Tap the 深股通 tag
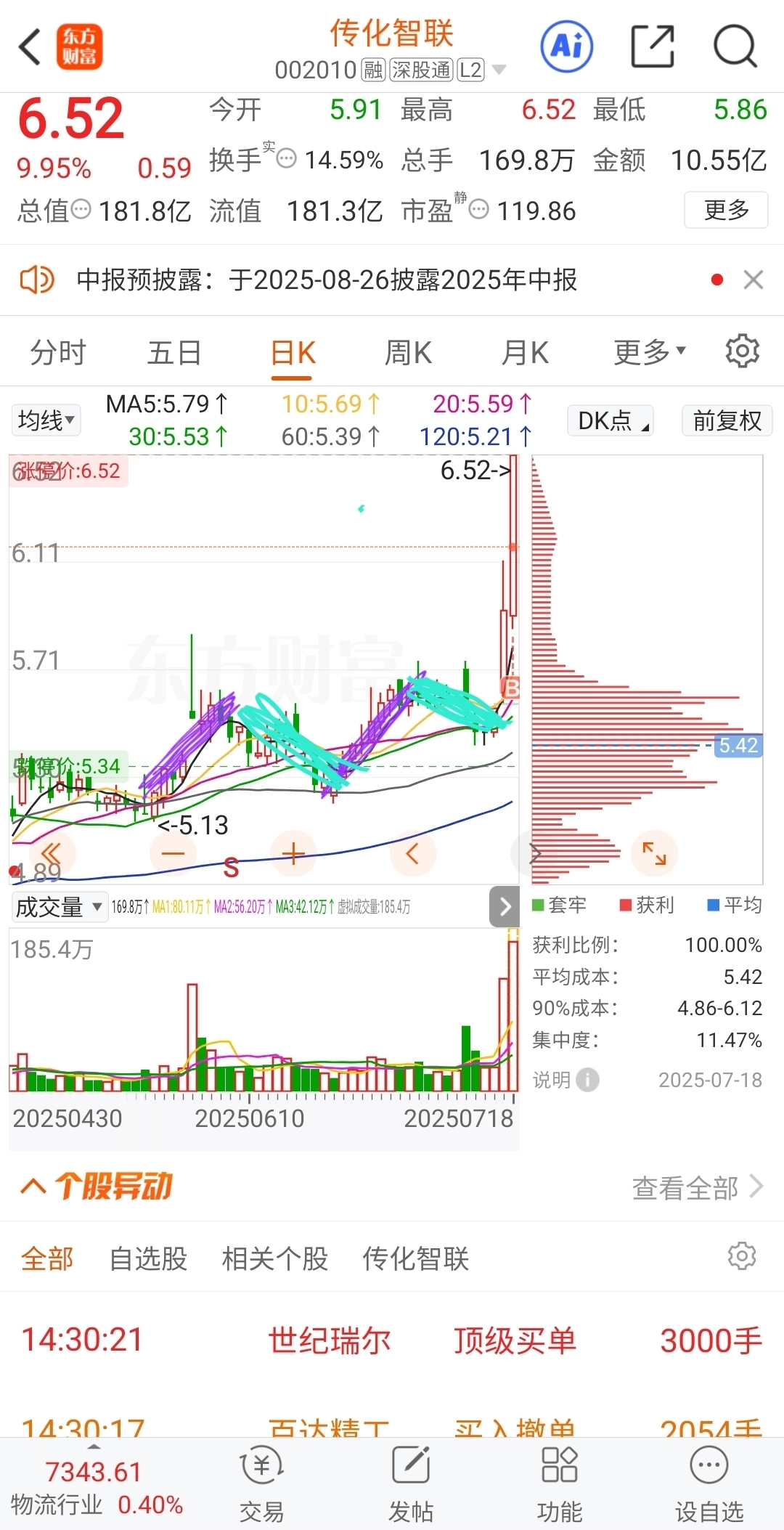Viewport: 784px width, 1530px height. pyautogui.click(x=421, y=70)
